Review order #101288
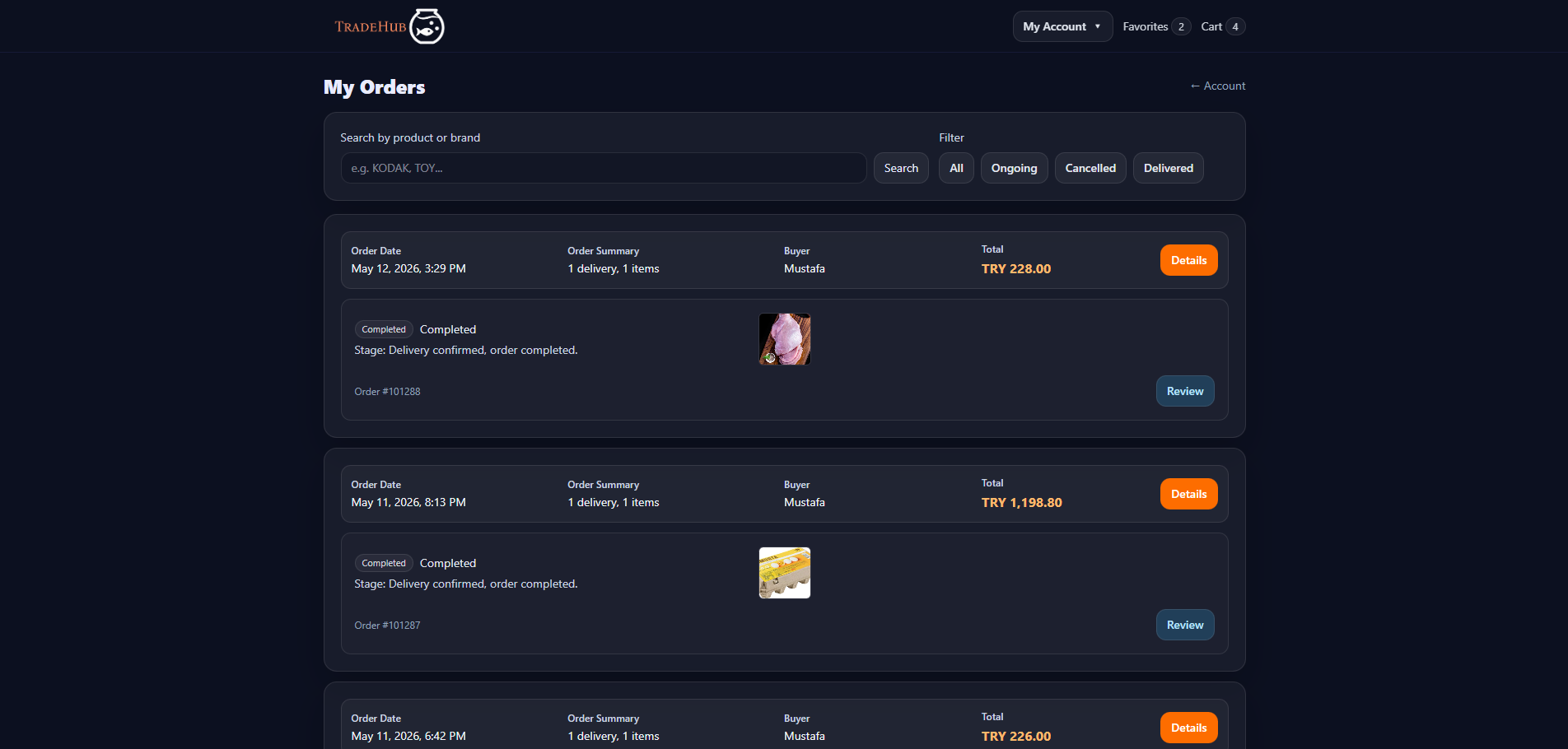The image size is (1568, 749). point(1185,391)
